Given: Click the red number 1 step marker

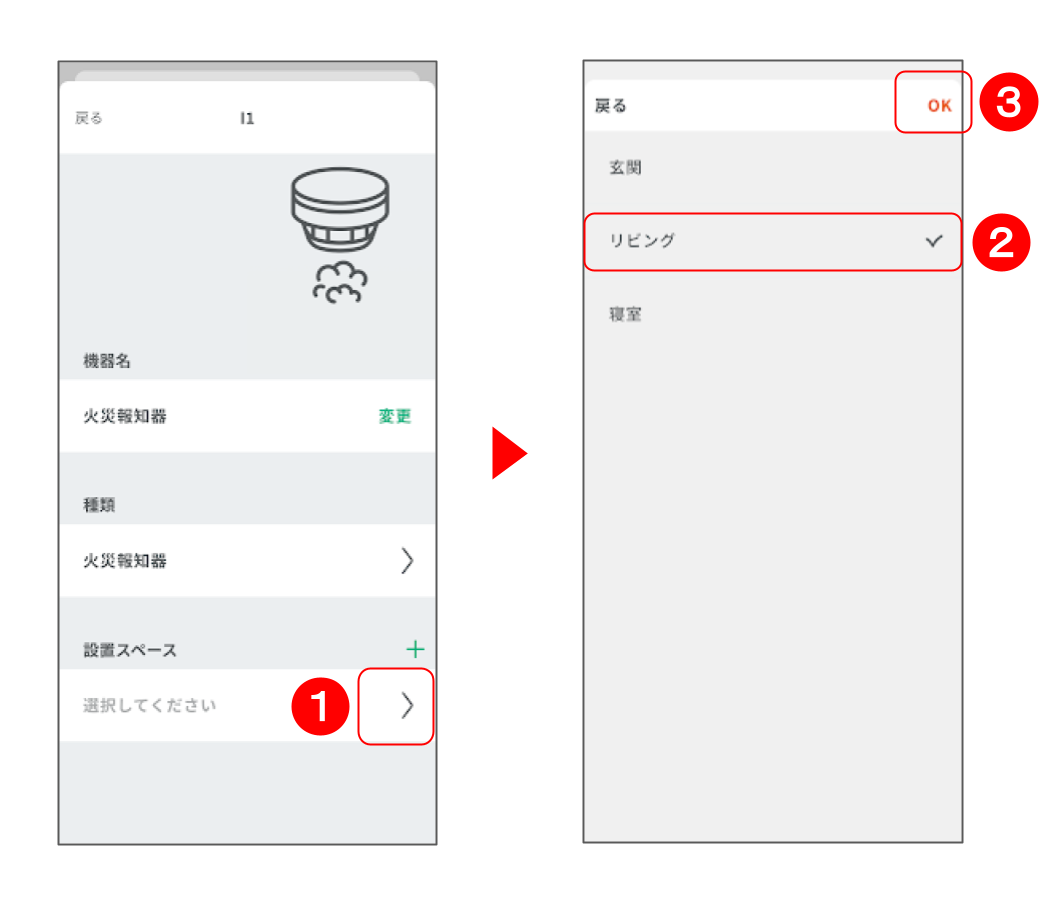Looking at the screenshot, I should [321, 706].
